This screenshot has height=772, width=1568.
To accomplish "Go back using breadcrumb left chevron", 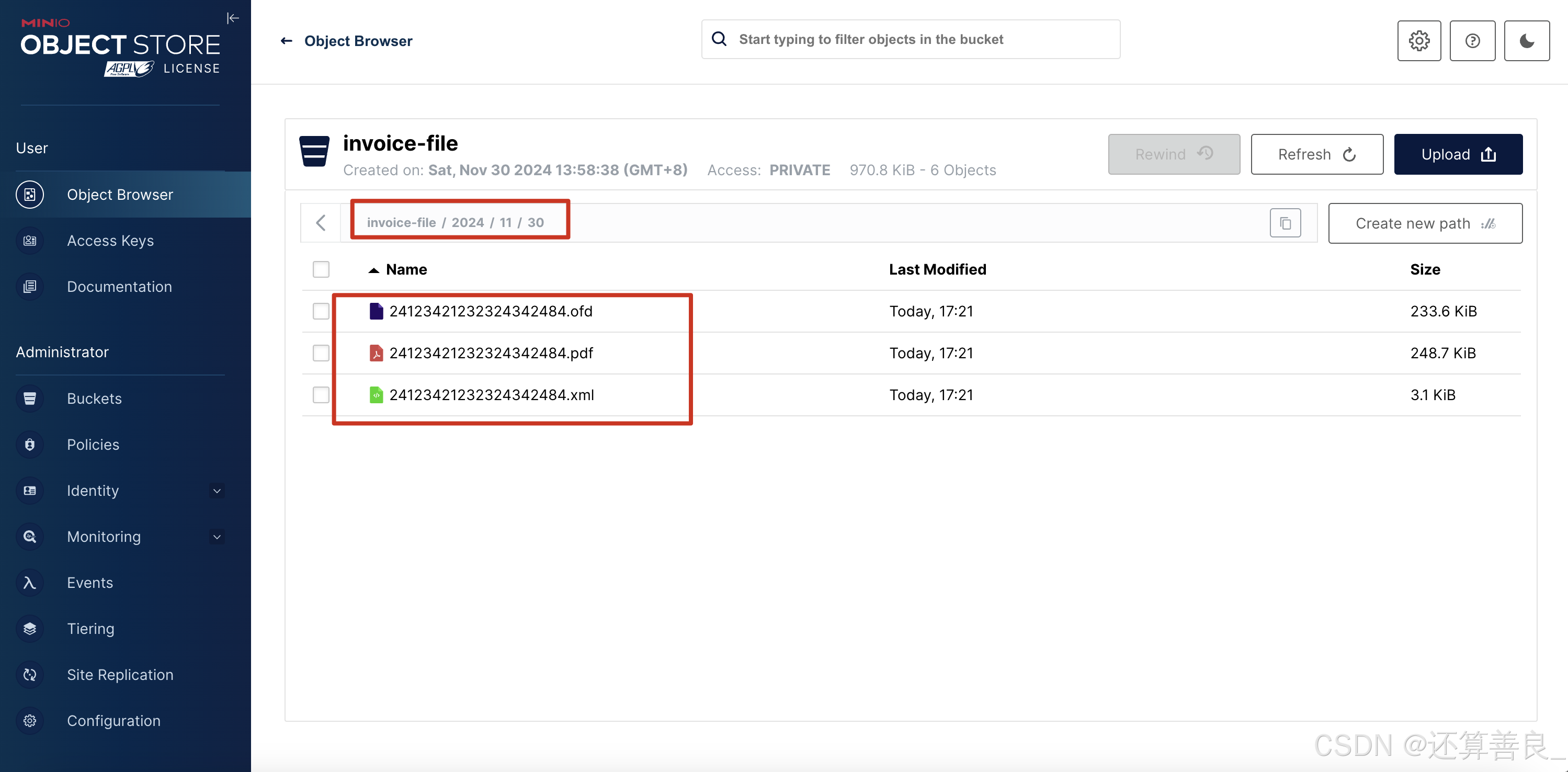I will [x=321, y=223].
